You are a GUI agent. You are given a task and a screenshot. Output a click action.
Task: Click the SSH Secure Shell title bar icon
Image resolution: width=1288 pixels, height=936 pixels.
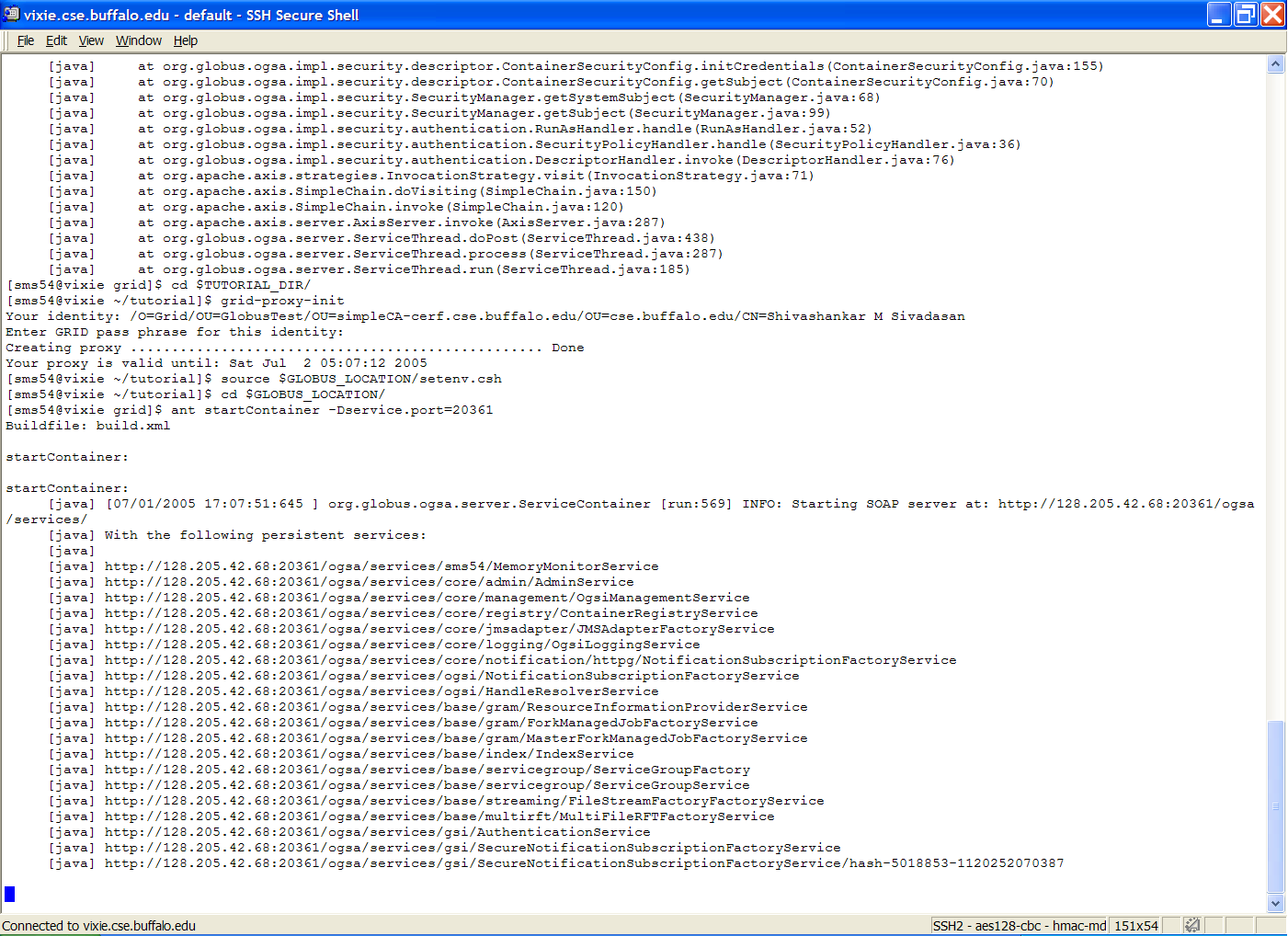[x=11, y=14]
